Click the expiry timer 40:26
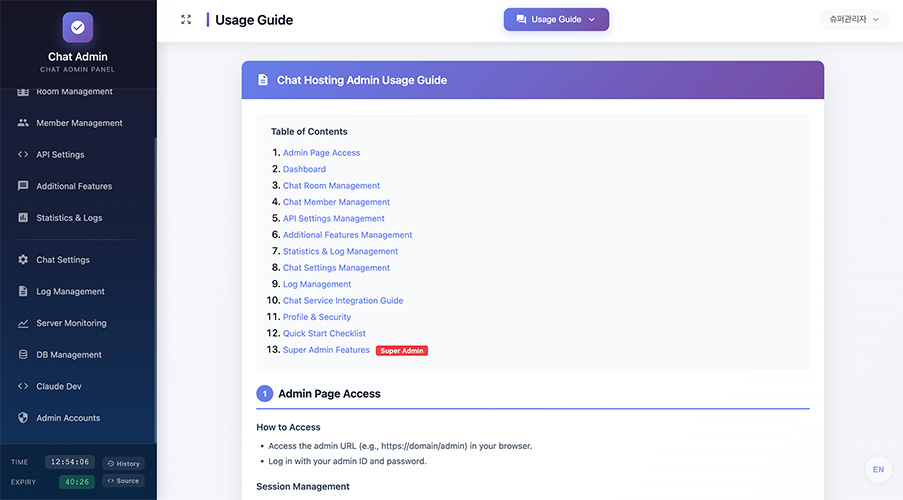 tap(77, 482)
